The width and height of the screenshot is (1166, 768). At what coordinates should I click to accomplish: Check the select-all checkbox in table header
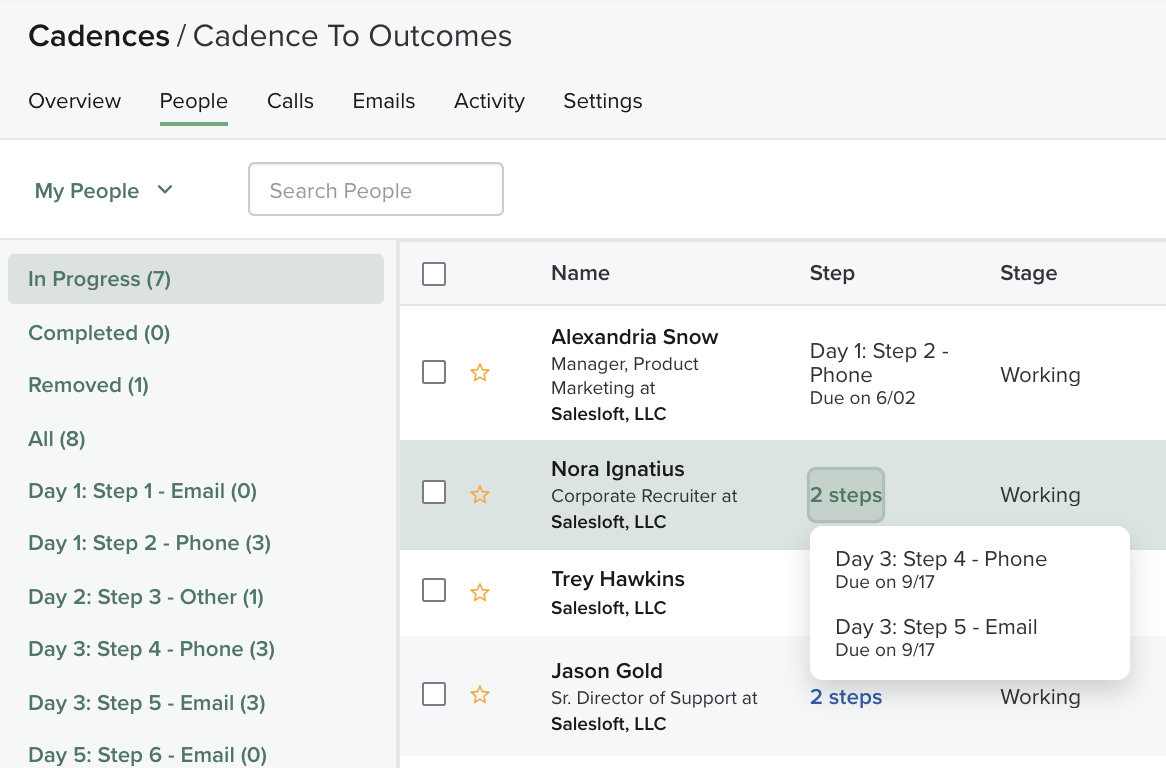pos(434,273)
